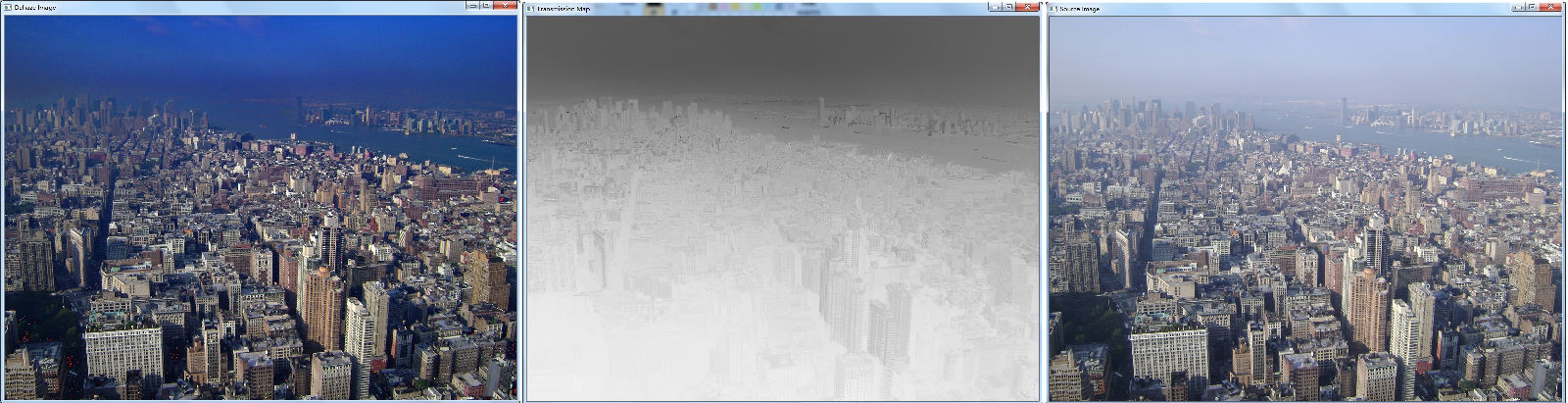Image resolution: width=1568 pixels, height=403 pixels.
Task: Select the Source Image title text
Action: (x=1079, y=8)
